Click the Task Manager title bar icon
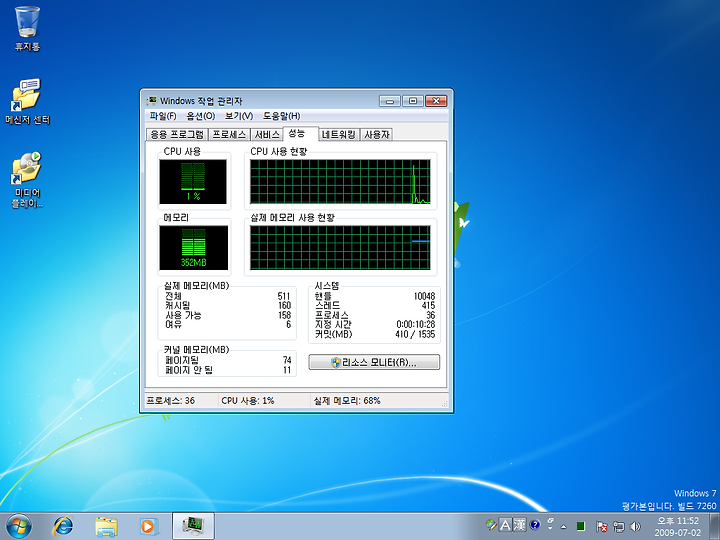The width and height of the screenshot is (720, 540). 152,101
